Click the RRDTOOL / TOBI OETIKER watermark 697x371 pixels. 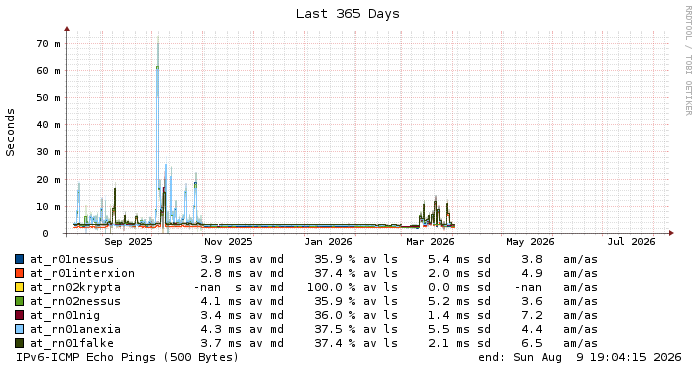[688, 60]
